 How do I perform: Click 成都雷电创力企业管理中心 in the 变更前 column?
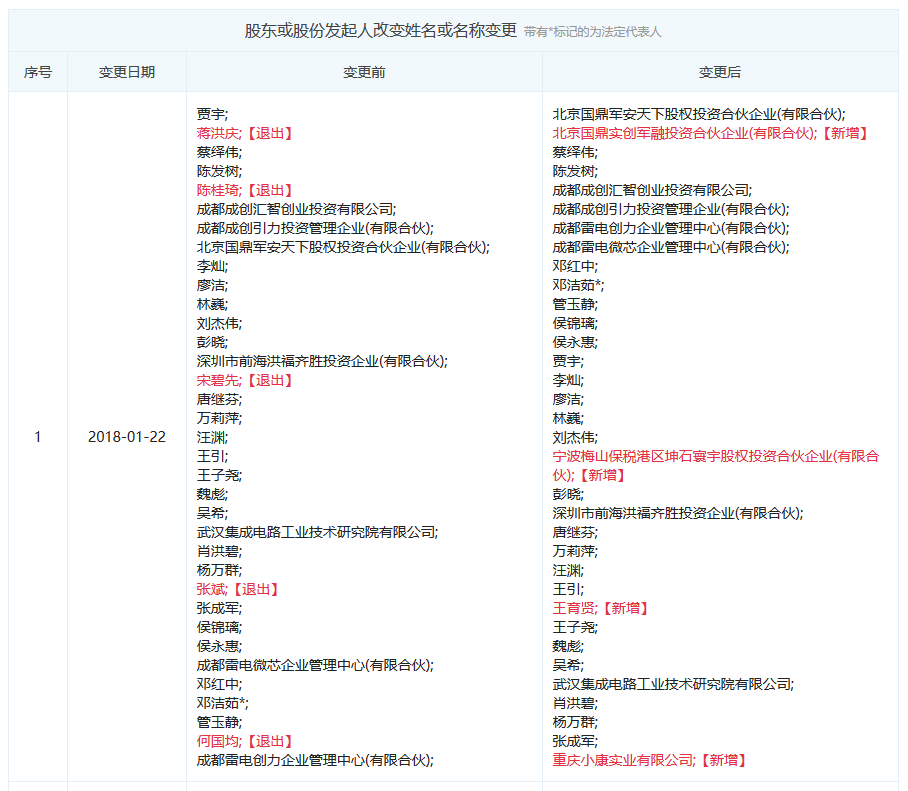[x=315, y=760]
